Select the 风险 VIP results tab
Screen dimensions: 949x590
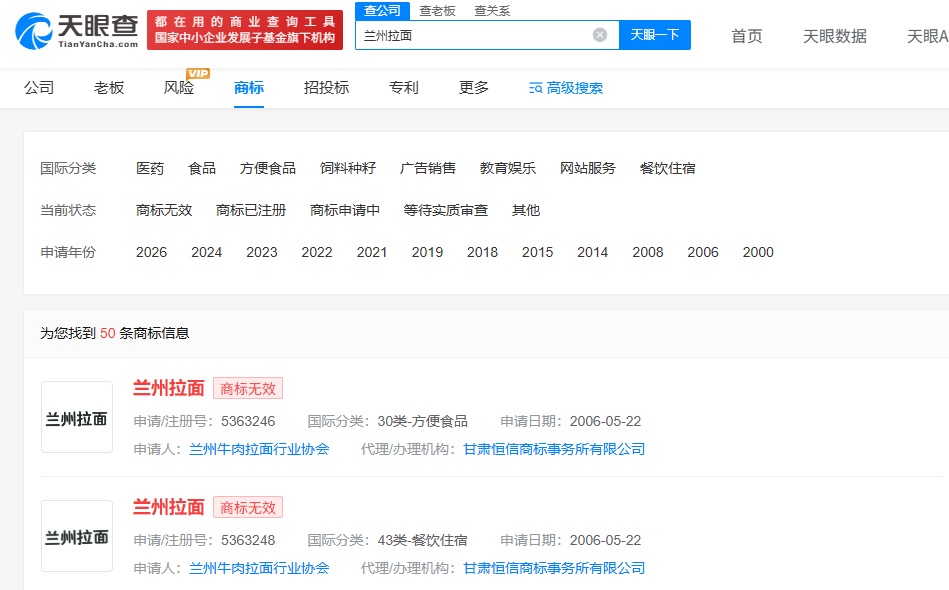pos(179,88)
